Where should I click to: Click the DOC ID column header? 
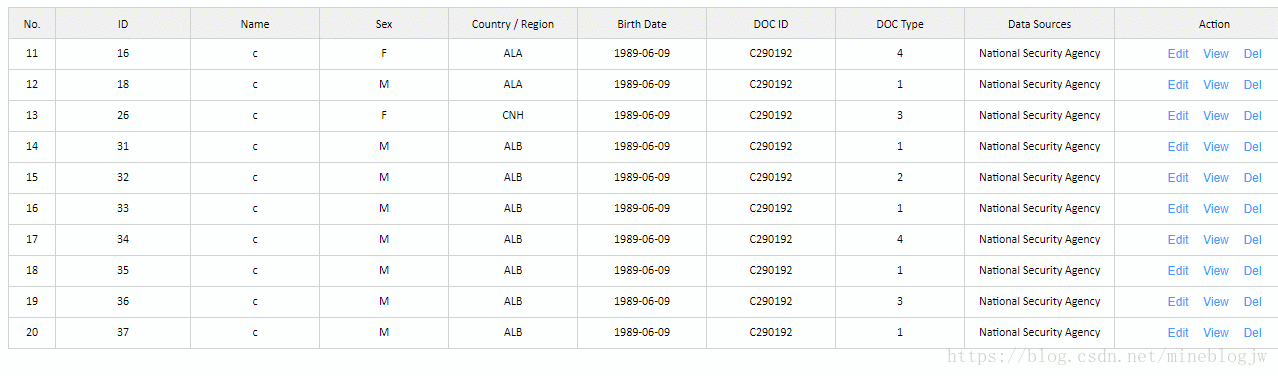point(771,24)
